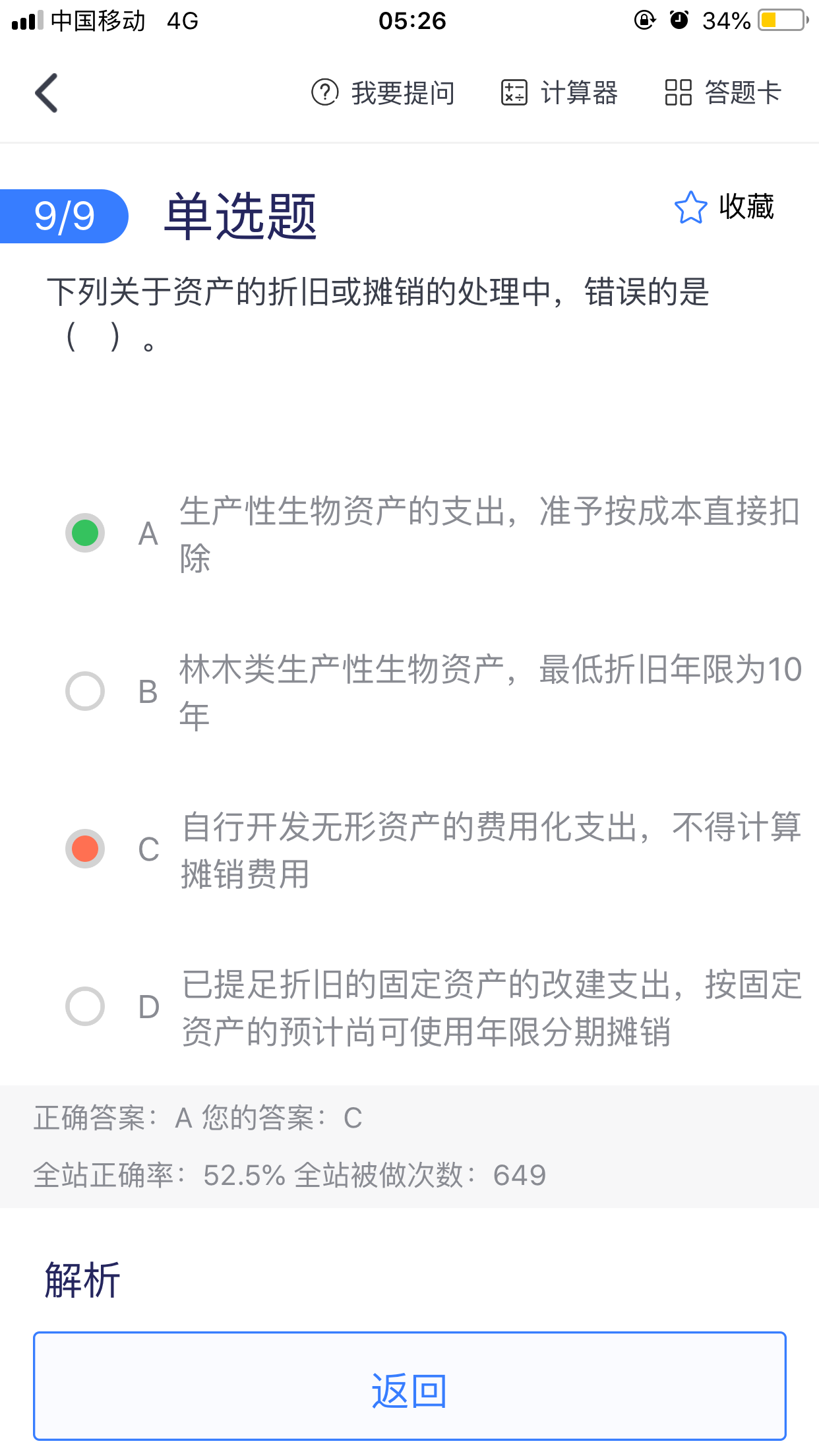The height and width of the screenshot is (1456, 819).
Task: Select radio button for option A
Action: (x=85, y=533)
